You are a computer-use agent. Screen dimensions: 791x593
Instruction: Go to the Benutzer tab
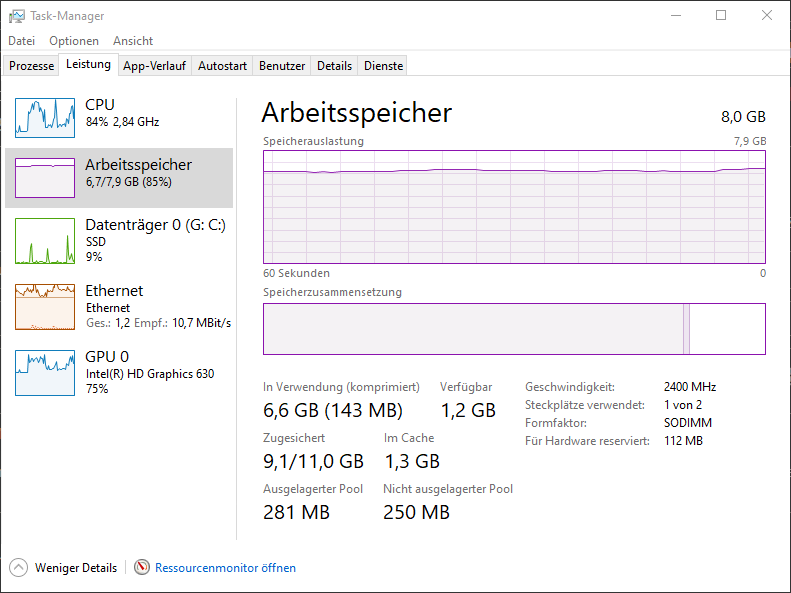click(282, 66)
